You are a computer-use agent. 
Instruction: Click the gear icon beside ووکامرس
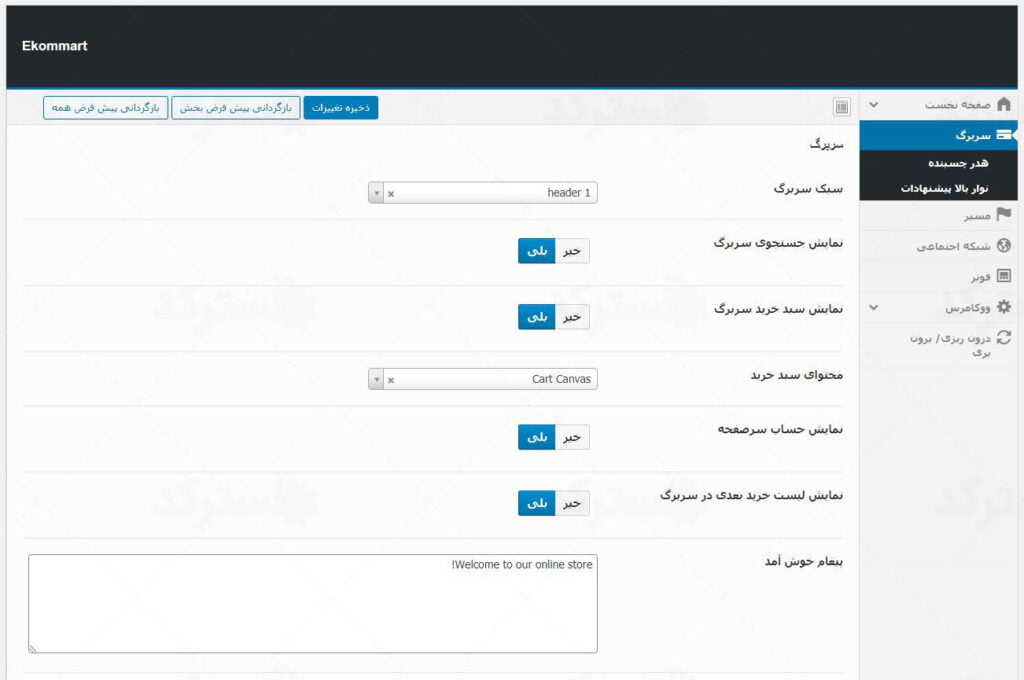click(x=1004, y=308)
